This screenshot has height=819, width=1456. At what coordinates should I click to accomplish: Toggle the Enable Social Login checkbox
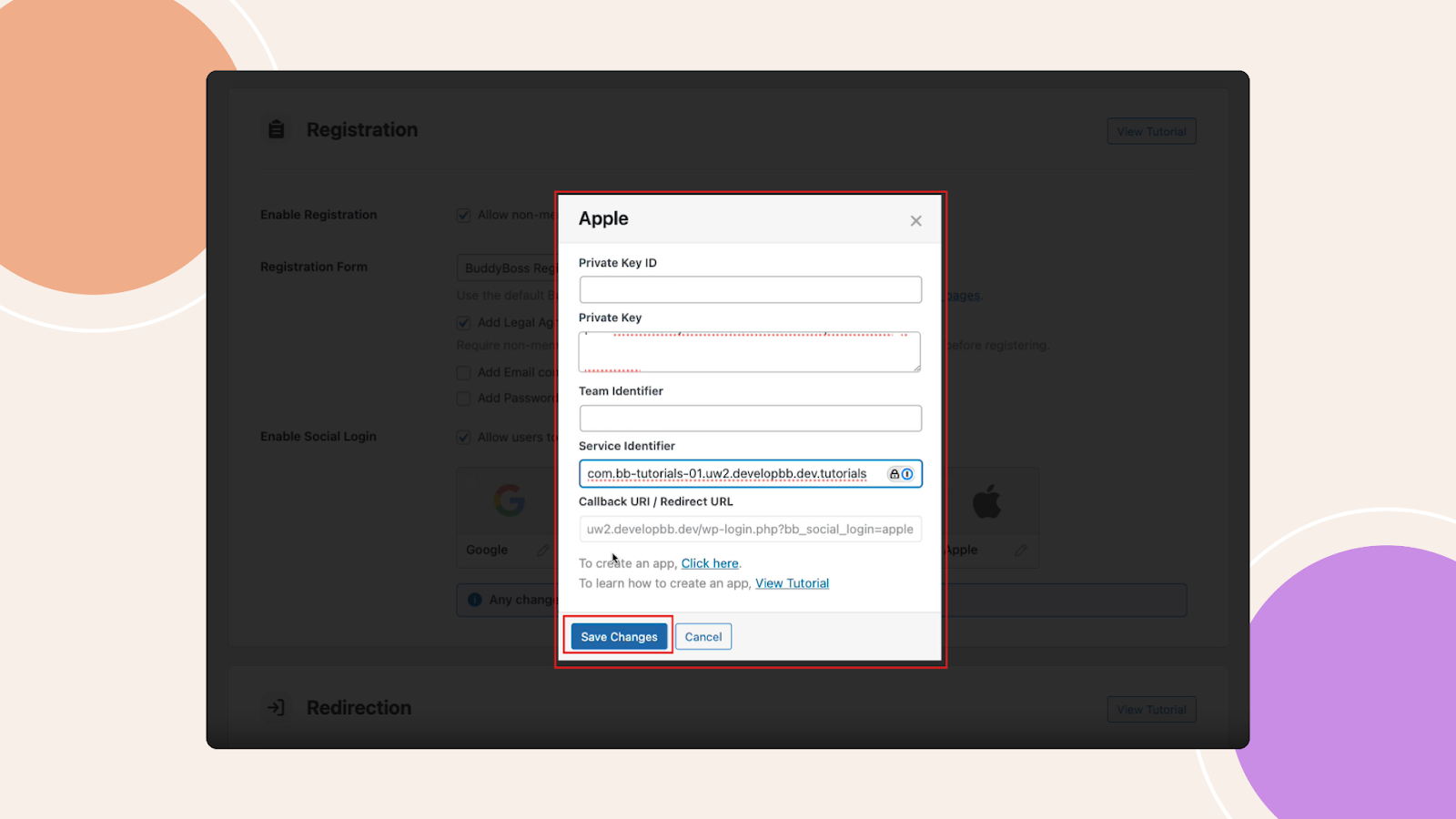tap(463, 437)
